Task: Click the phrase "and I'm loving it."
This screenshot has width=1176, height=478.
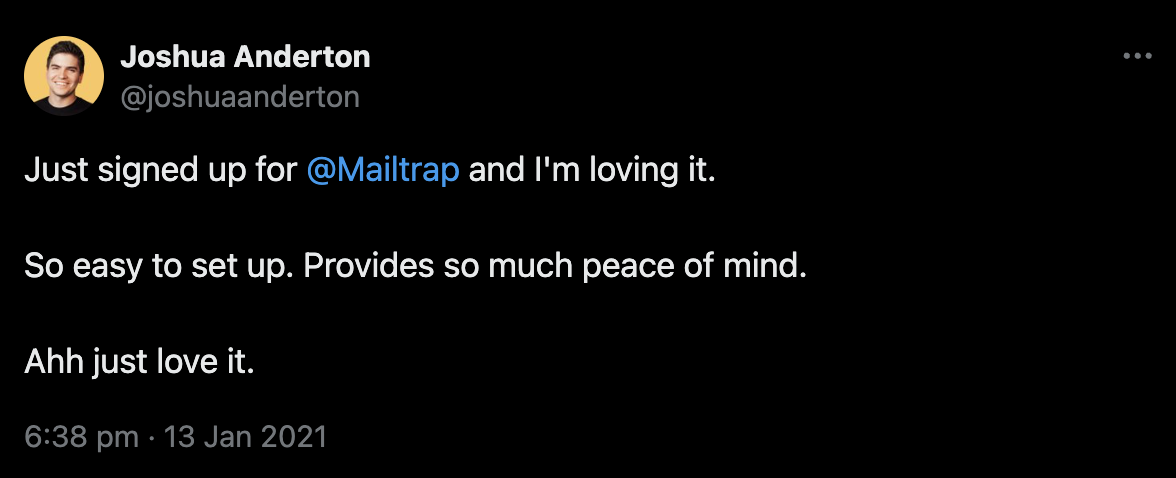Action: 593,170
